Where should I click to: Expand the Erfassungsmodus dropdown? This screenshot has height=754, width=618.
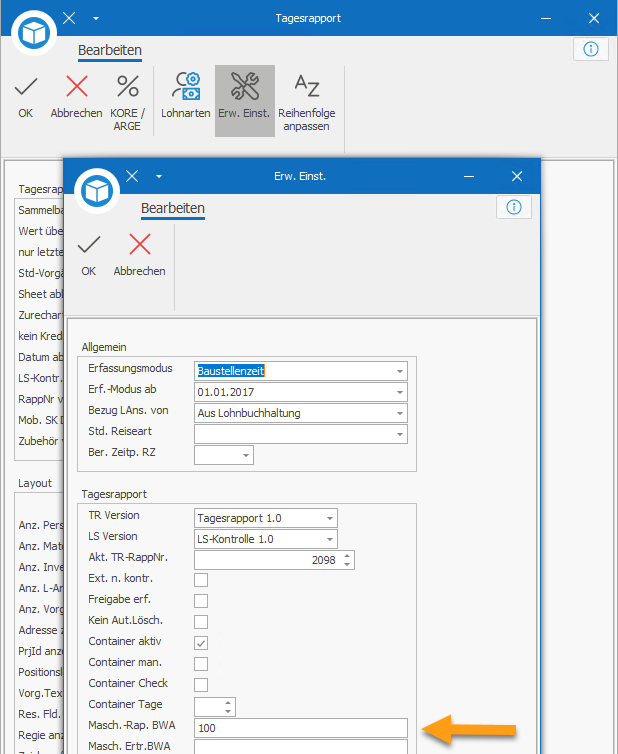[400, 371]
